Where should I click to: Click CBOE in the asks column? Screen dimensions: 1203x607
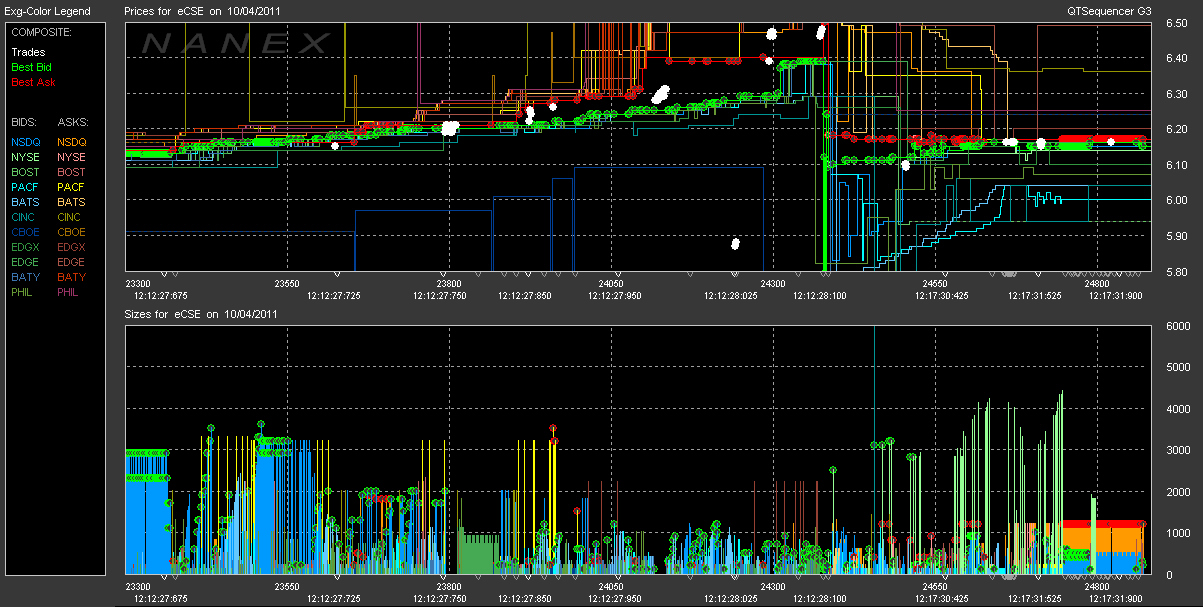[x=72, y=232]
